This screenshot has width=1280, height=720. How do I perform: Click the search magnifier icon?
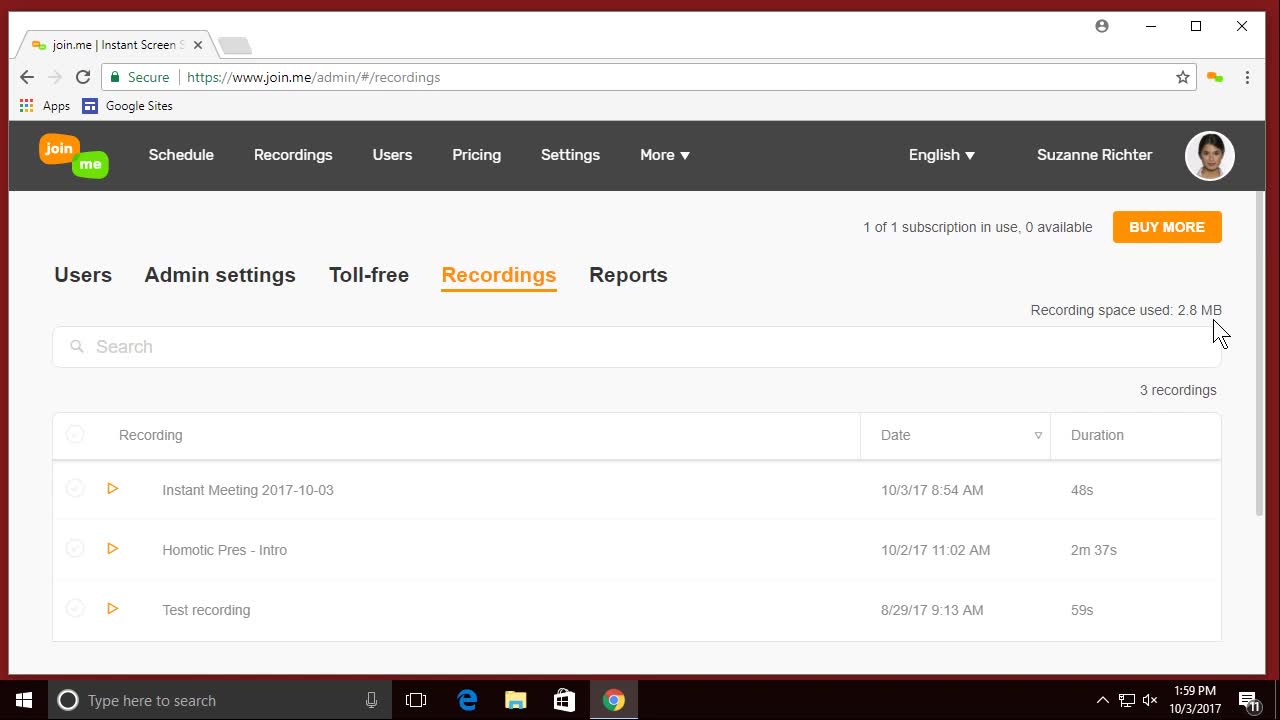pos(77,347)
